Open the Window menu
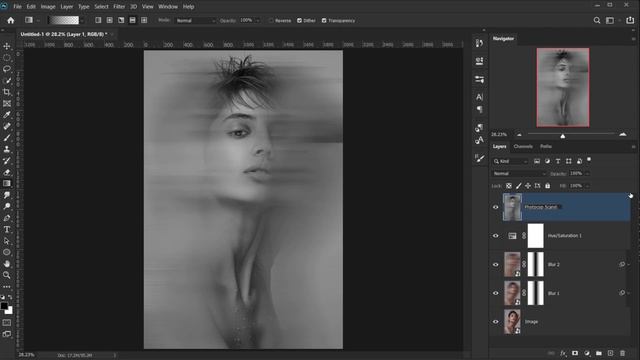Image resolution: width=640 pixels, height=360 pixels. [x=168, y=7]
